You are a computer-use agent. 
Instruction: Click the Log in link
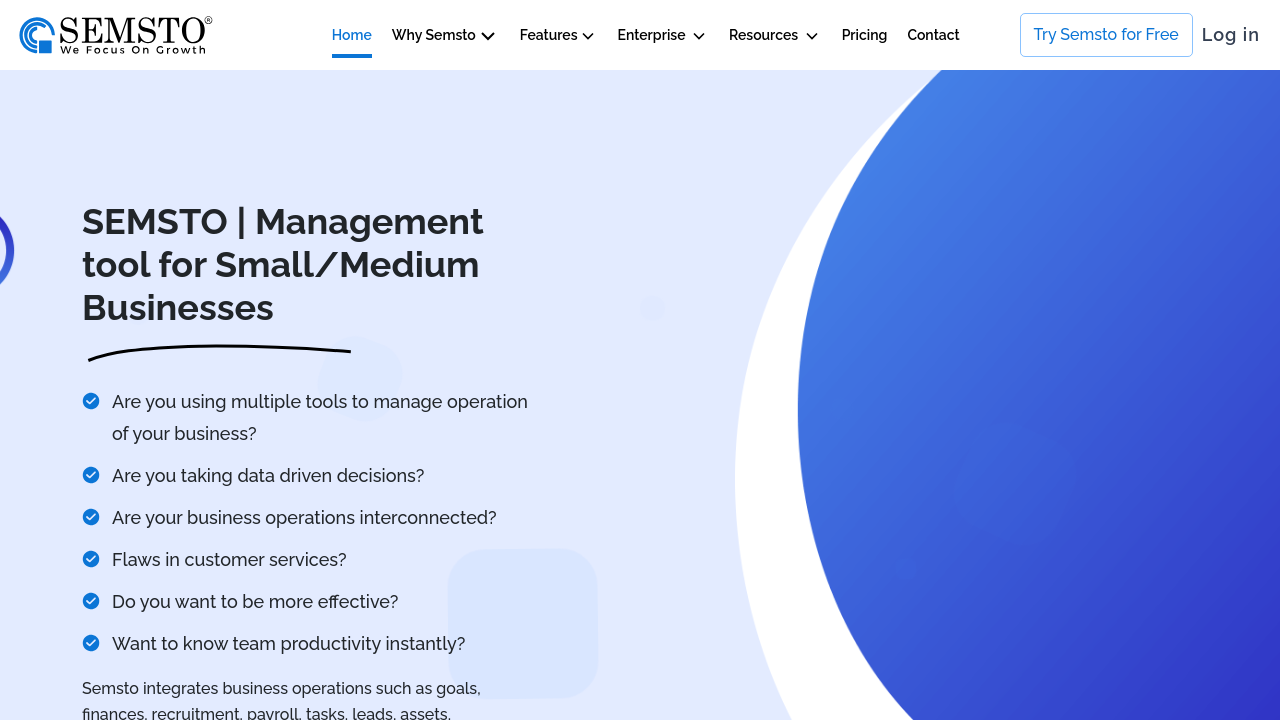pos(1230,35)
